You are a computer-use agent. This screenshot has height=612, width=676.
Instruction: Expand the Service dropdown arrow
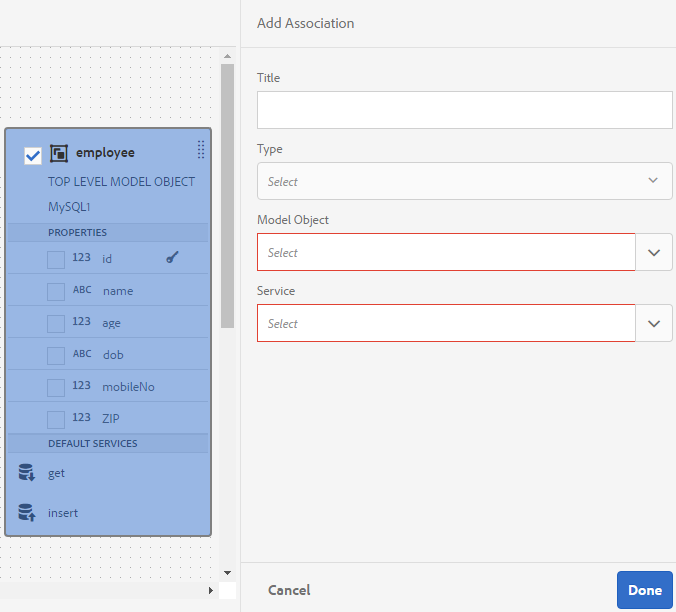[x=654, y=323]
